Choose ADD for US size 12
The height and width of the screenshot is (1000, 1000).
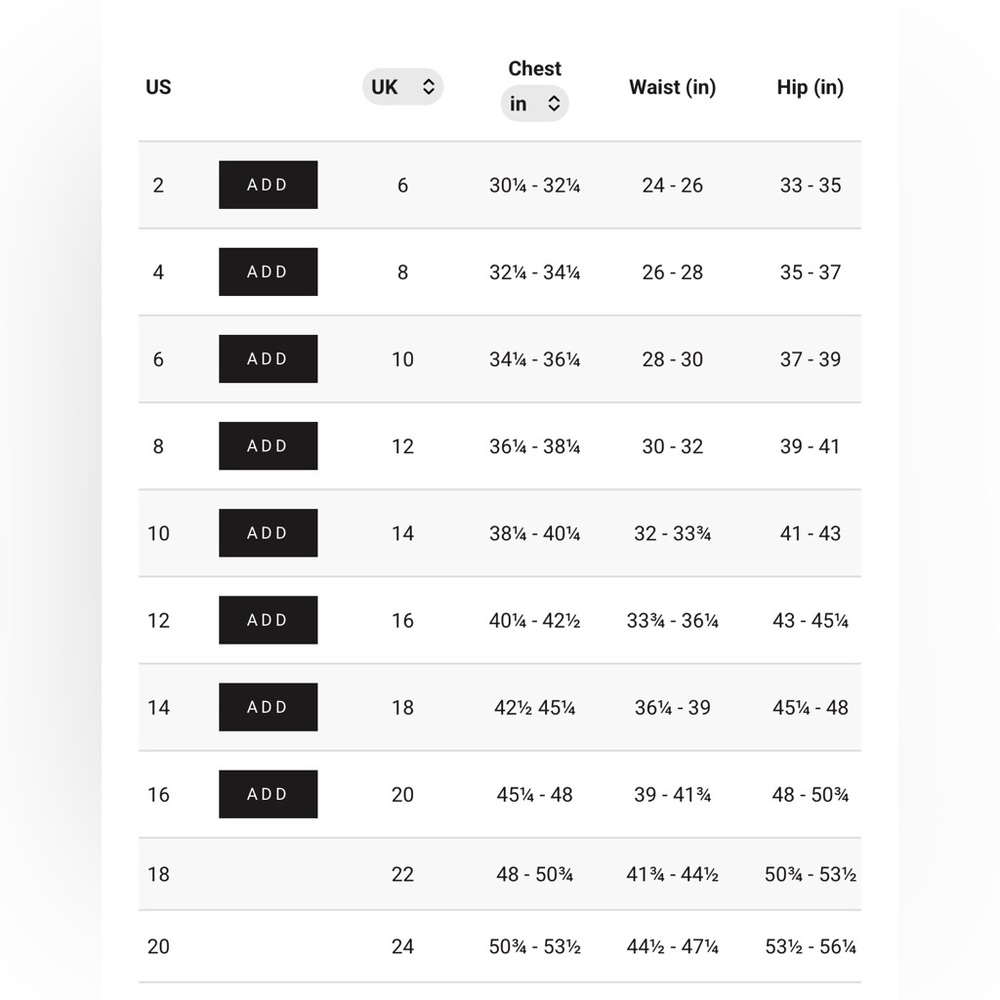coord(268,620)
